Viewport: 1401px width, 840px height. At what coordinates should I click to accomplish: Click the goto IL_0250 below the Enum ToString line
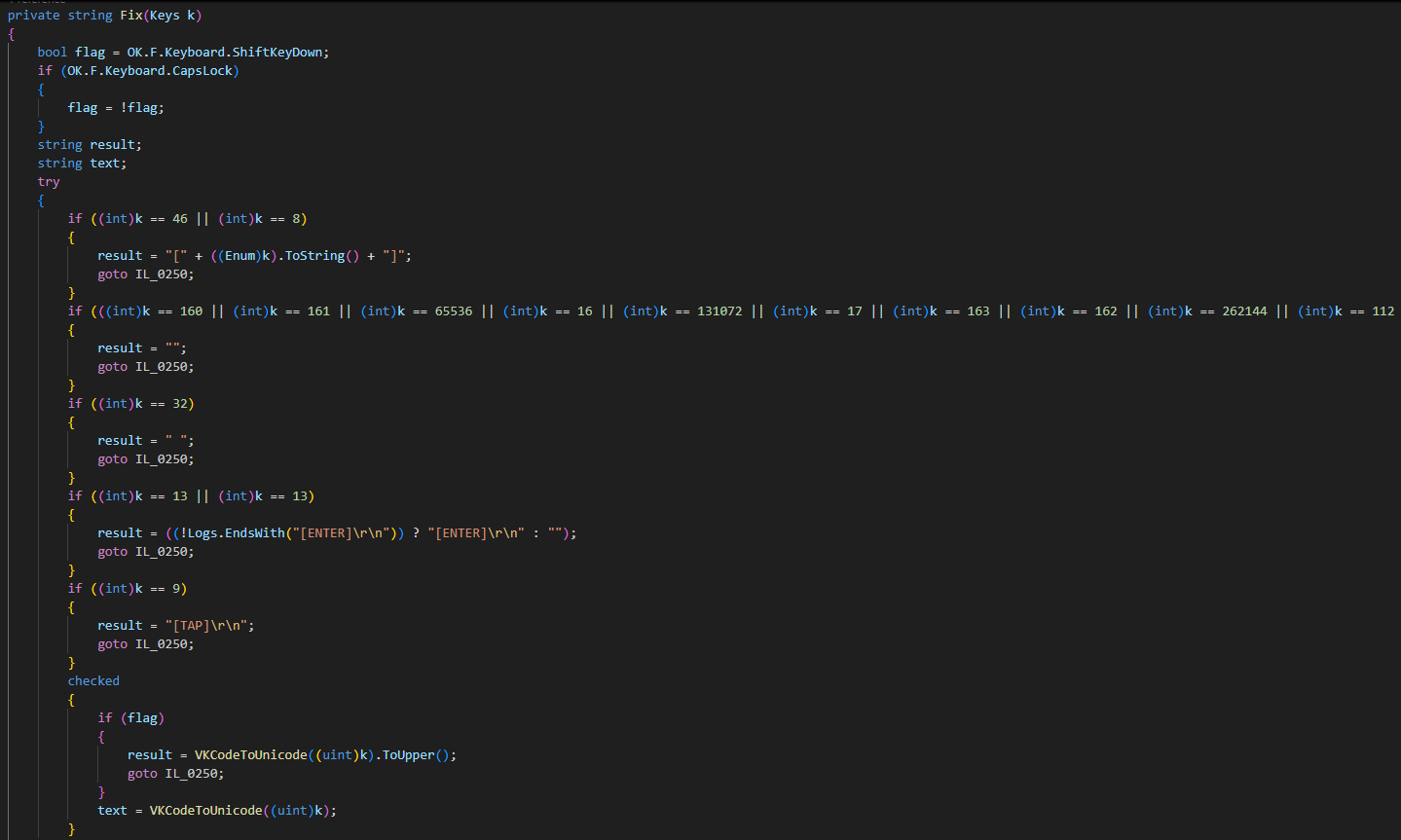146,274
